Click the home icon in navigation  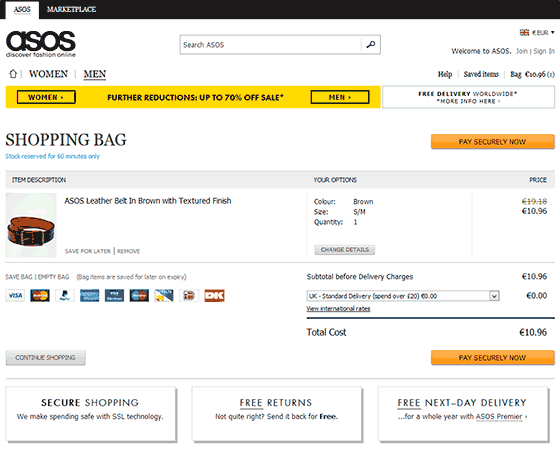click(13, 74)
